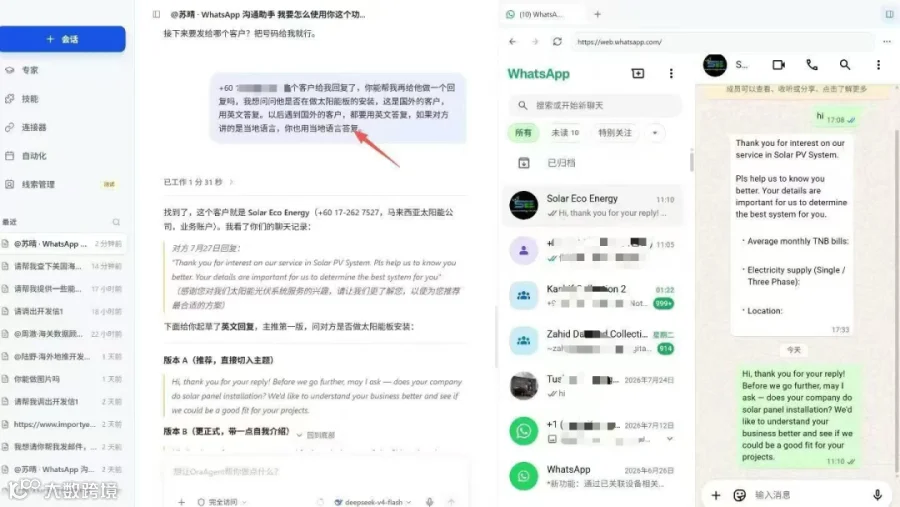Open the deepseek-v4-flash model dropdown
This screenshot has width=900, height=507.
(x=373, y=502)
